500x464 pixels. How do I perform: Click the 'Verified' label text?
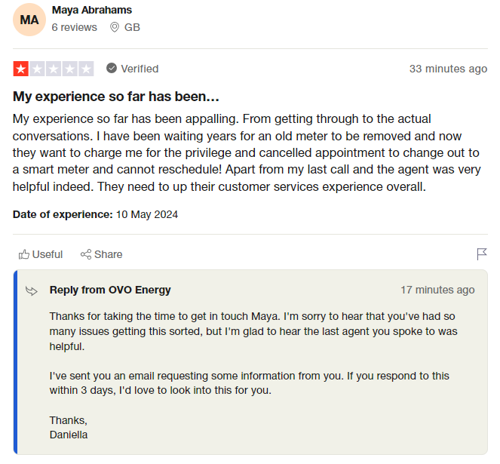(x=140, y=69)
